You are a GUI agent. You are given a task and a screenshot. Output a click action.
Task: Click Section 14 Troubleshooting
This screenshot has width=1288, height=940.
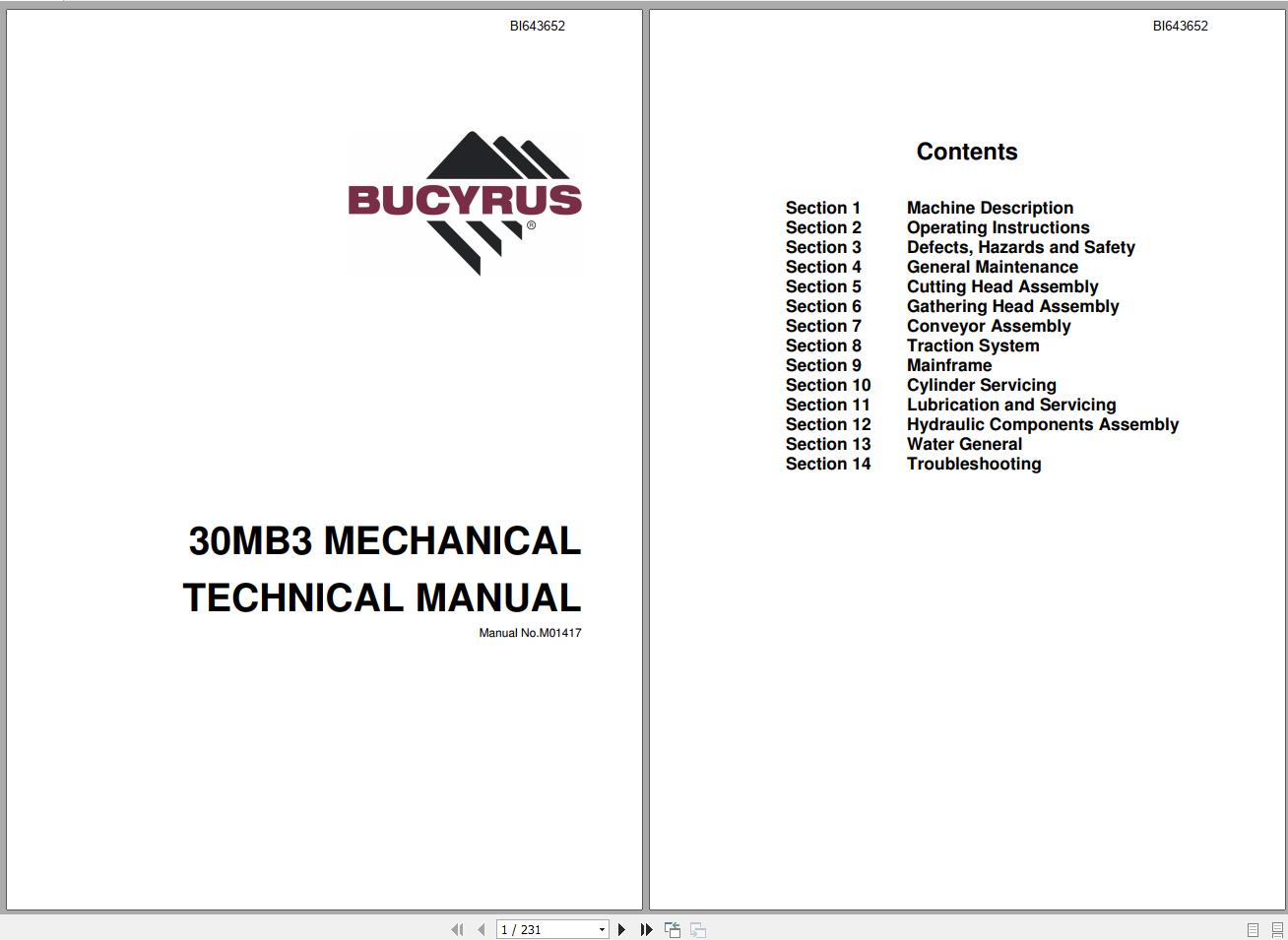[913, 464]
